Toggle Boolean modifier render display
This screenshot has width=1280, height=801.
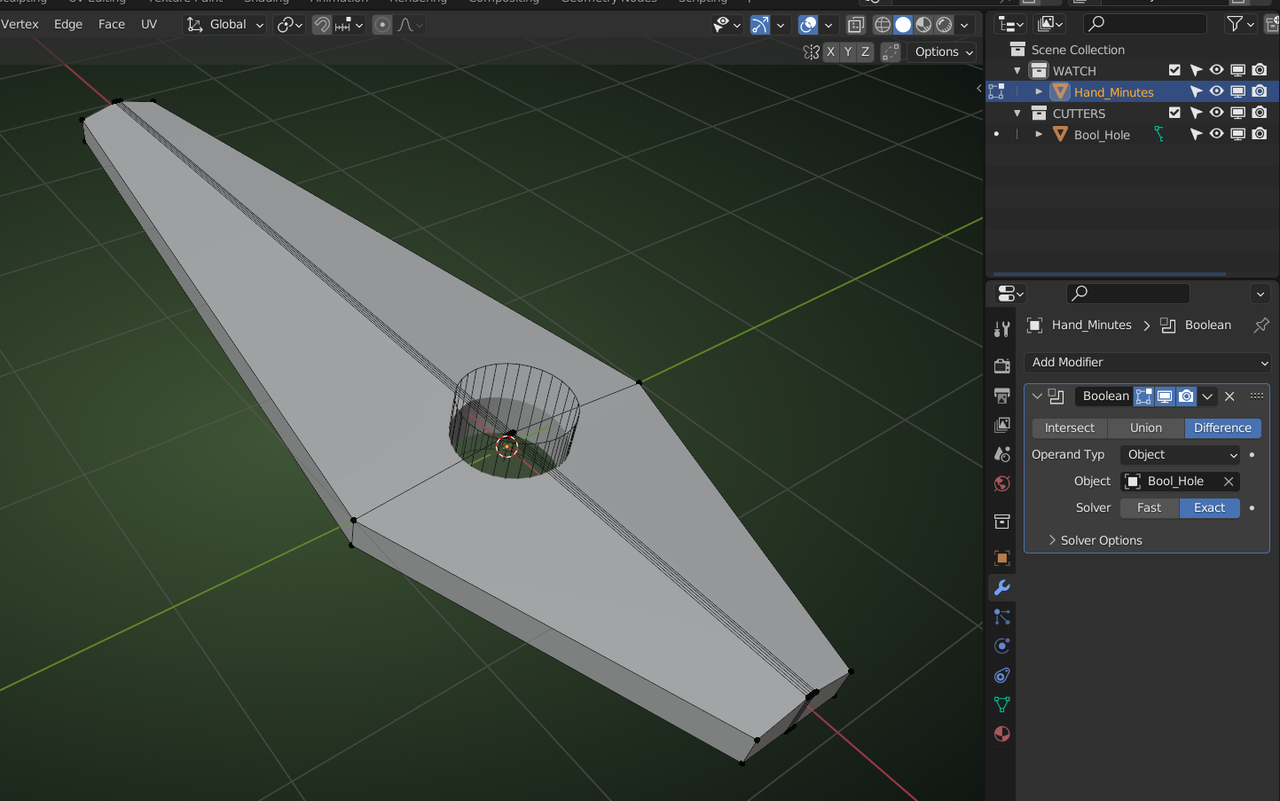pos(1186,396)
